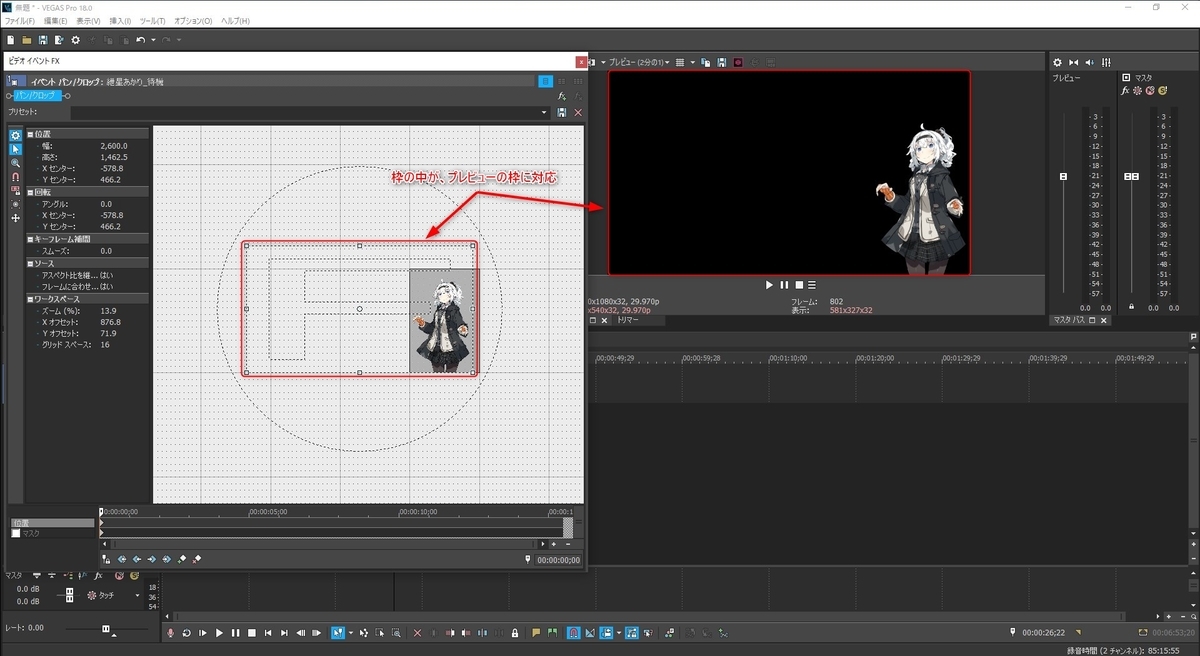Create a new project from main toolbar

click(10, 40)
